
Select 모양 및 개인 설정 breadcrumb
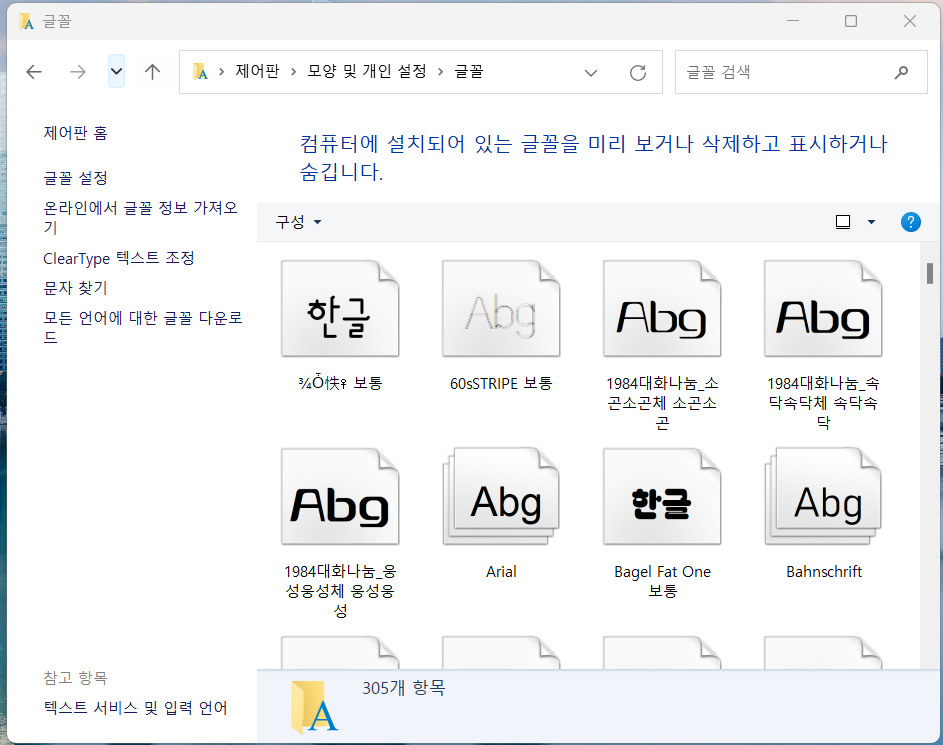pyautogui.click(x=367, y=72)
